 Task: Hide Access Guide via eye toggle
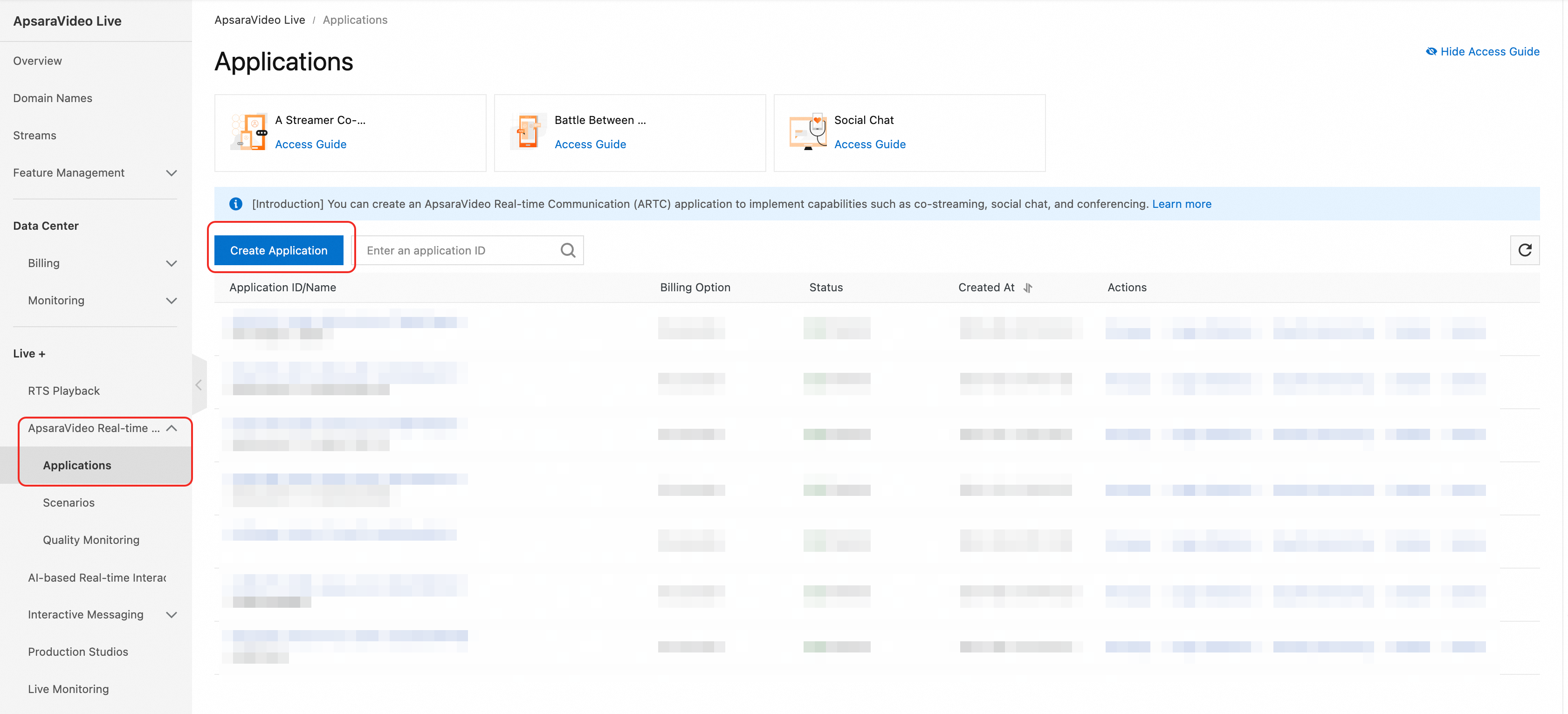pyautogui.click(x=1482, y=52)
